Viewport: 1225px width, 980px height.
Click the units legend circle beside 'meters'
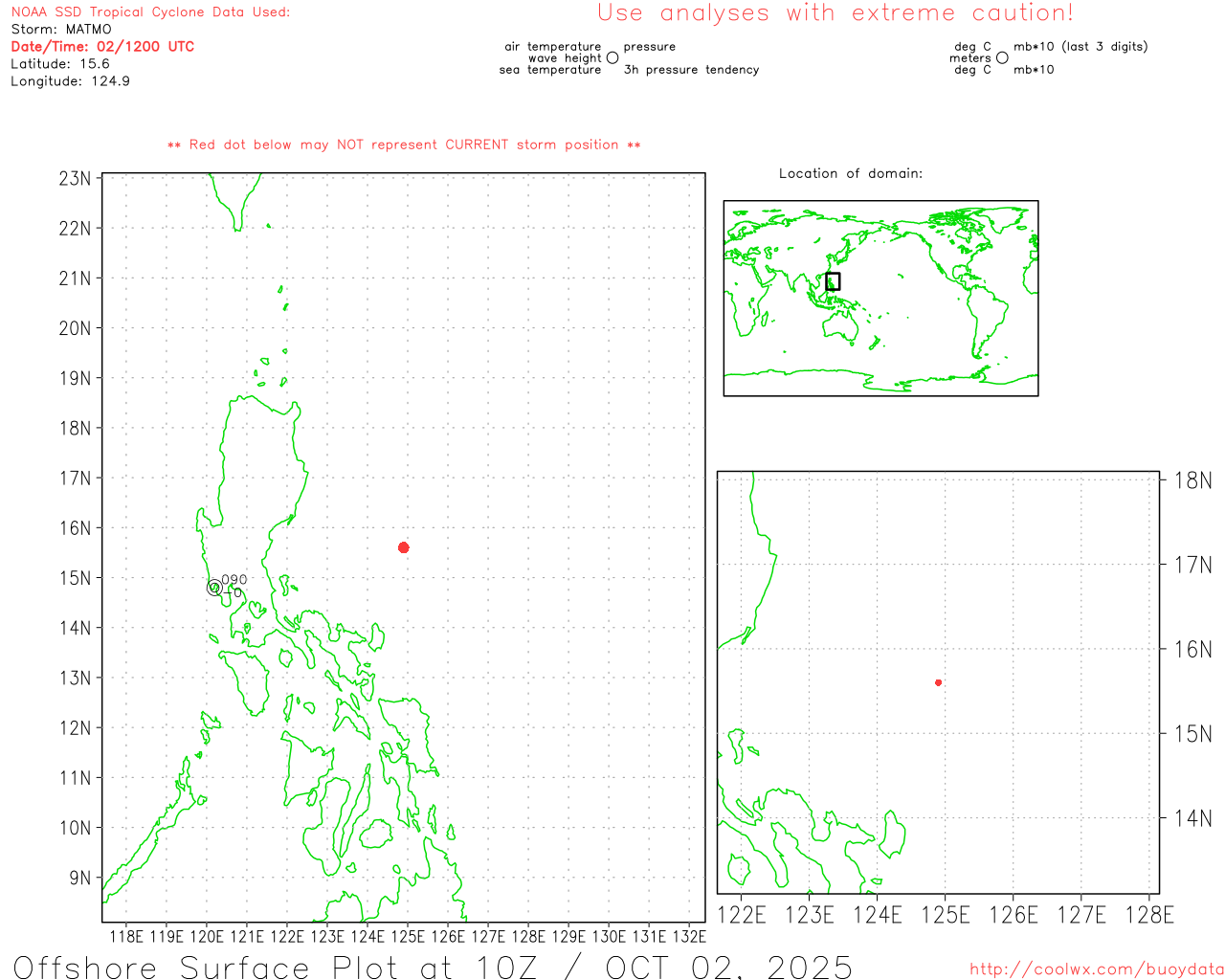(1002, 58)
